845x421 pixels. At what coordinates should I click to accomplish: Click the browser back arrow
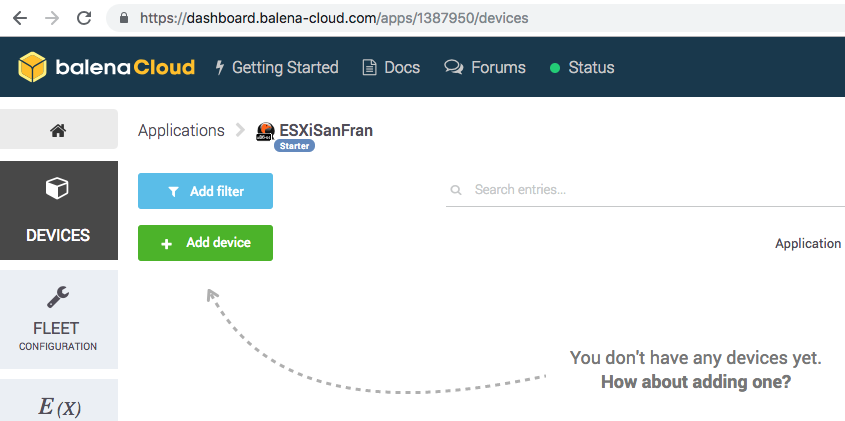(x=19, y=18)
